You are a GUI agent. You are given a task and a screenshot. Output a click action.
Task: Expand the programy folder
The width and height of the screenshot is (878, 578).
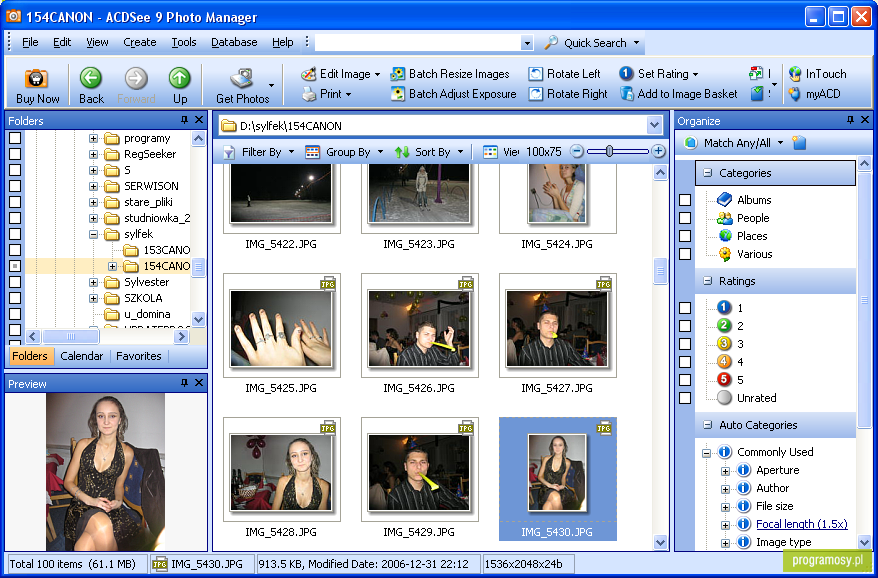pyautogui.click(x=94, y=138)
